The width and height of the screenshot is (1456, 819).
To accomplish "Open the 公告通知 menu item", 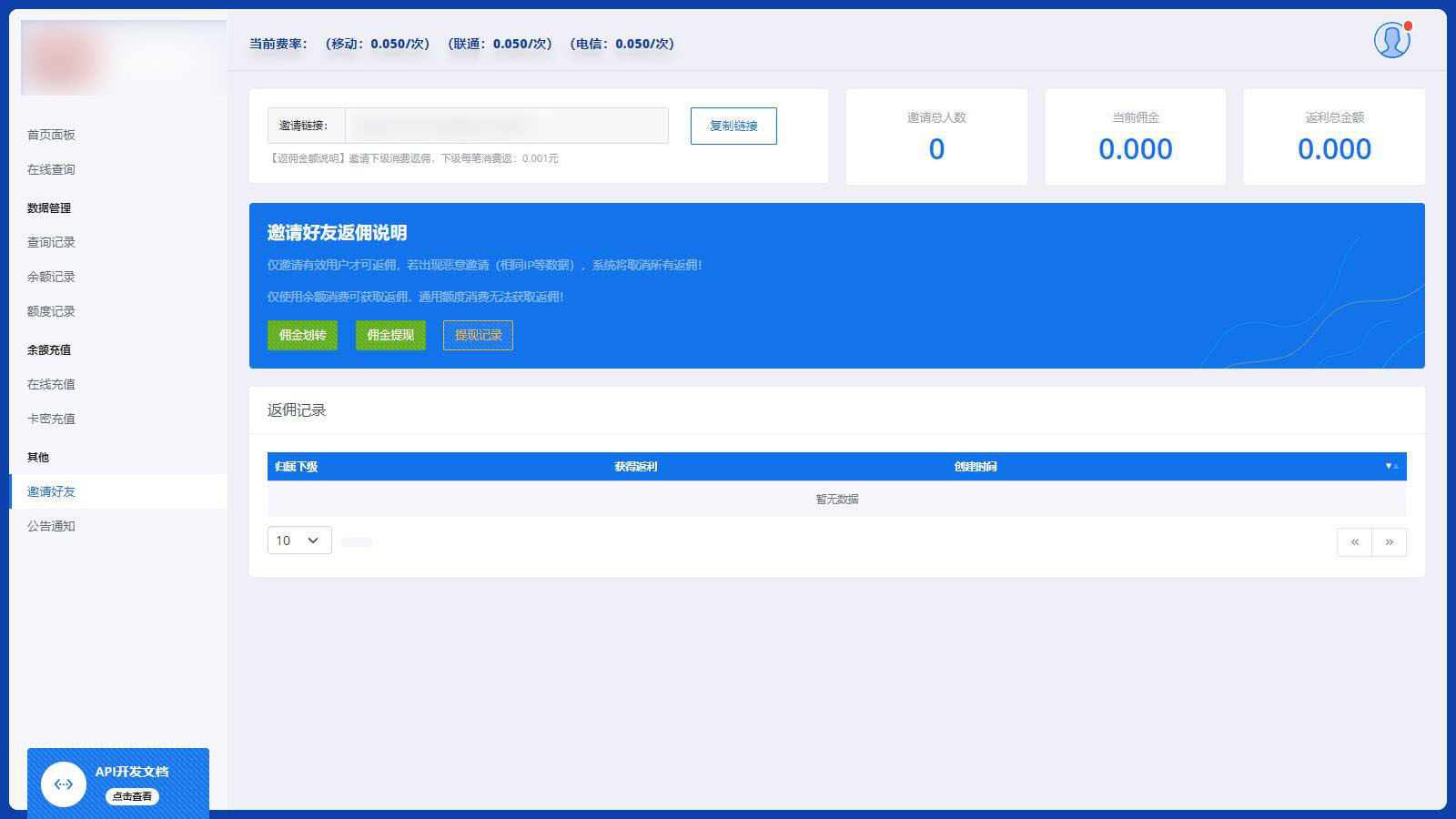I will point(52,526).
